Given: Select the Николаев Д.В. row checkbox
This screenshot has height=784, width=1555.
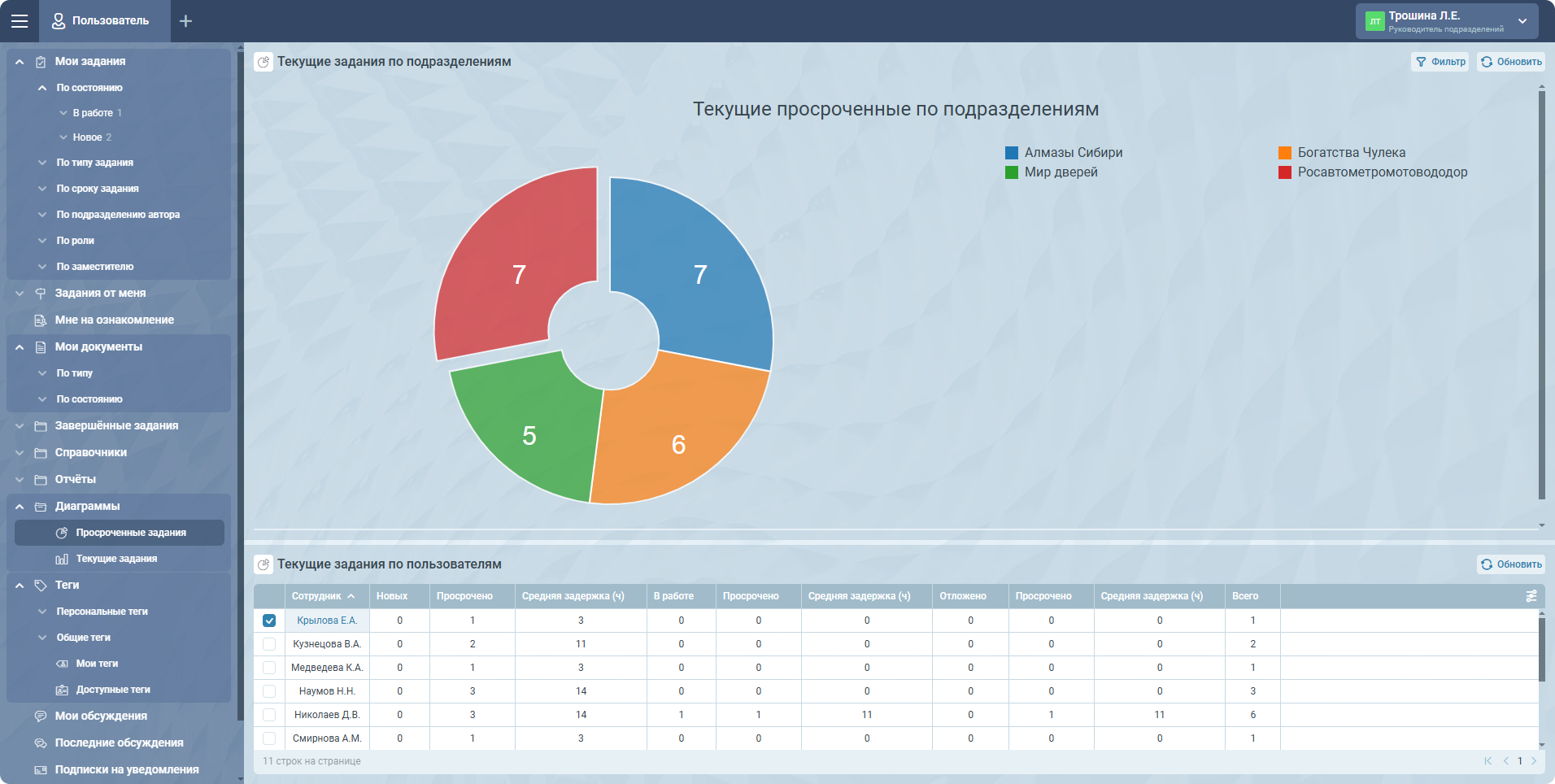Looking at the screenshot, I should coord(269,715).
